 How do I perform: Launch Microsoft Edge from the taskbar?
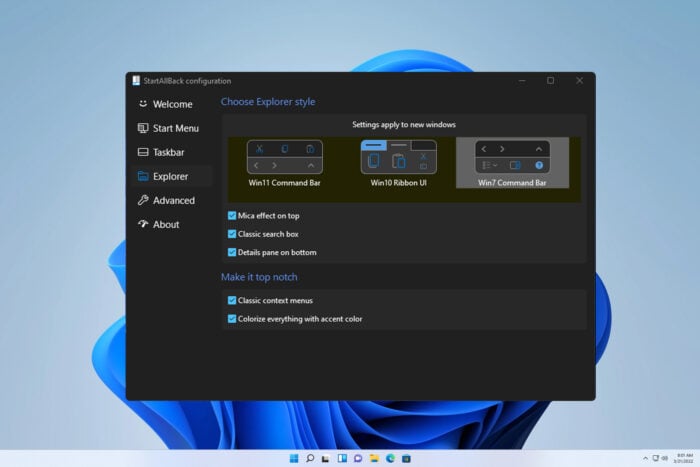(390, 459)
